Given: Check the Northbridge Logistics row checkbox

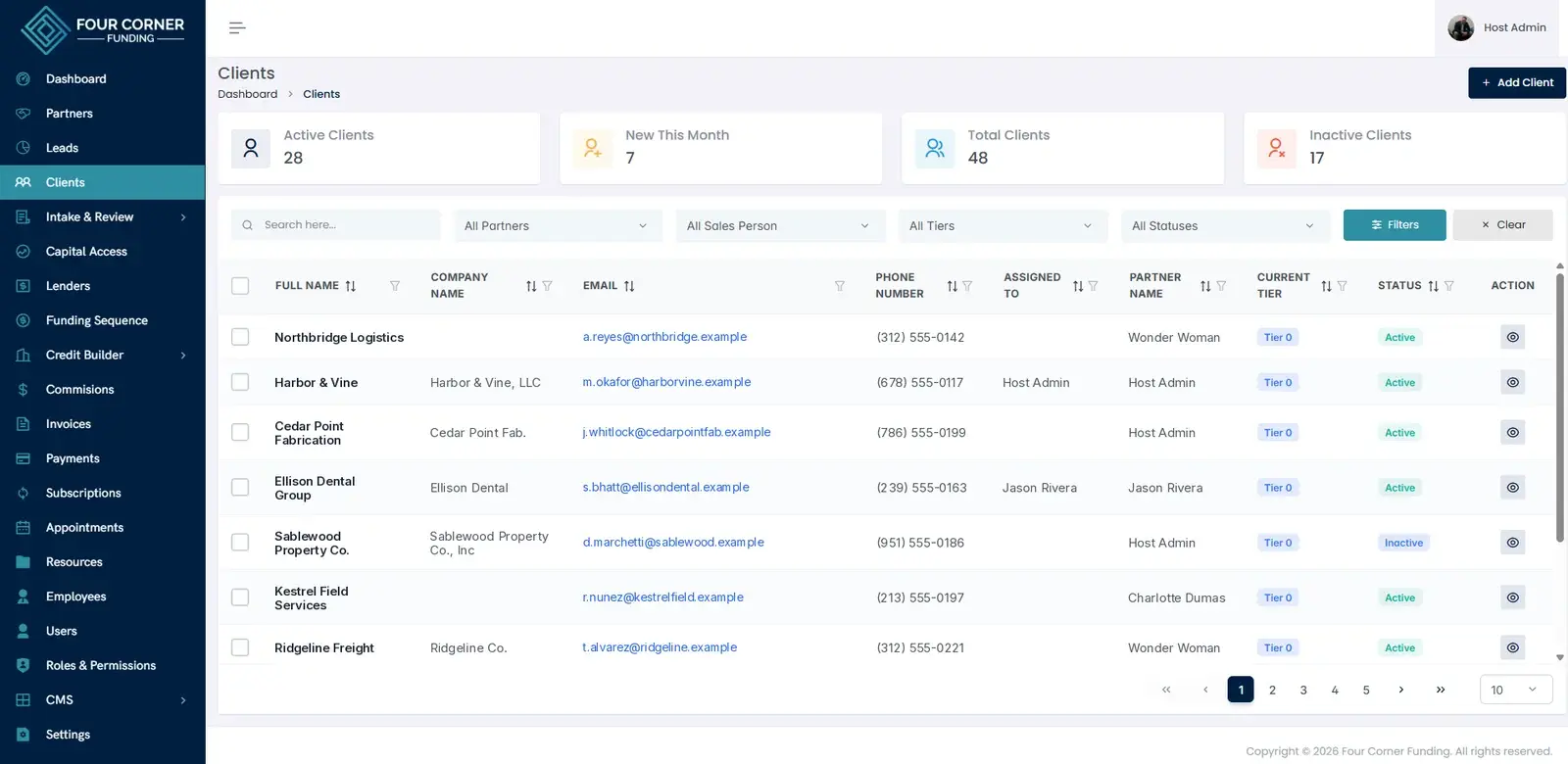Looking at the screenshot, I should tap(240, 337).
